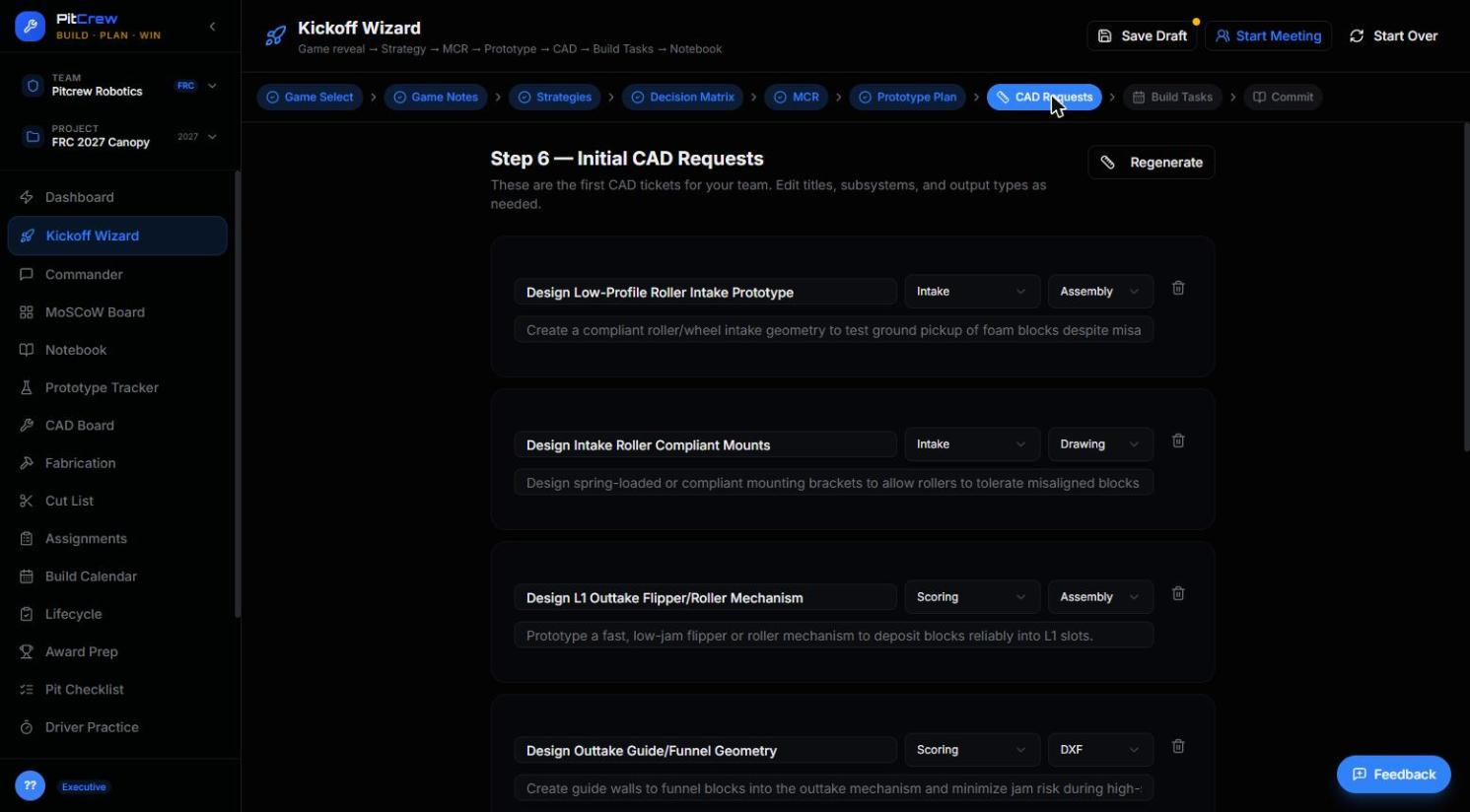This screenshot has height=812, width=1470.
Task: Regenerate the CAD requests
Action: pos(1152,163)
